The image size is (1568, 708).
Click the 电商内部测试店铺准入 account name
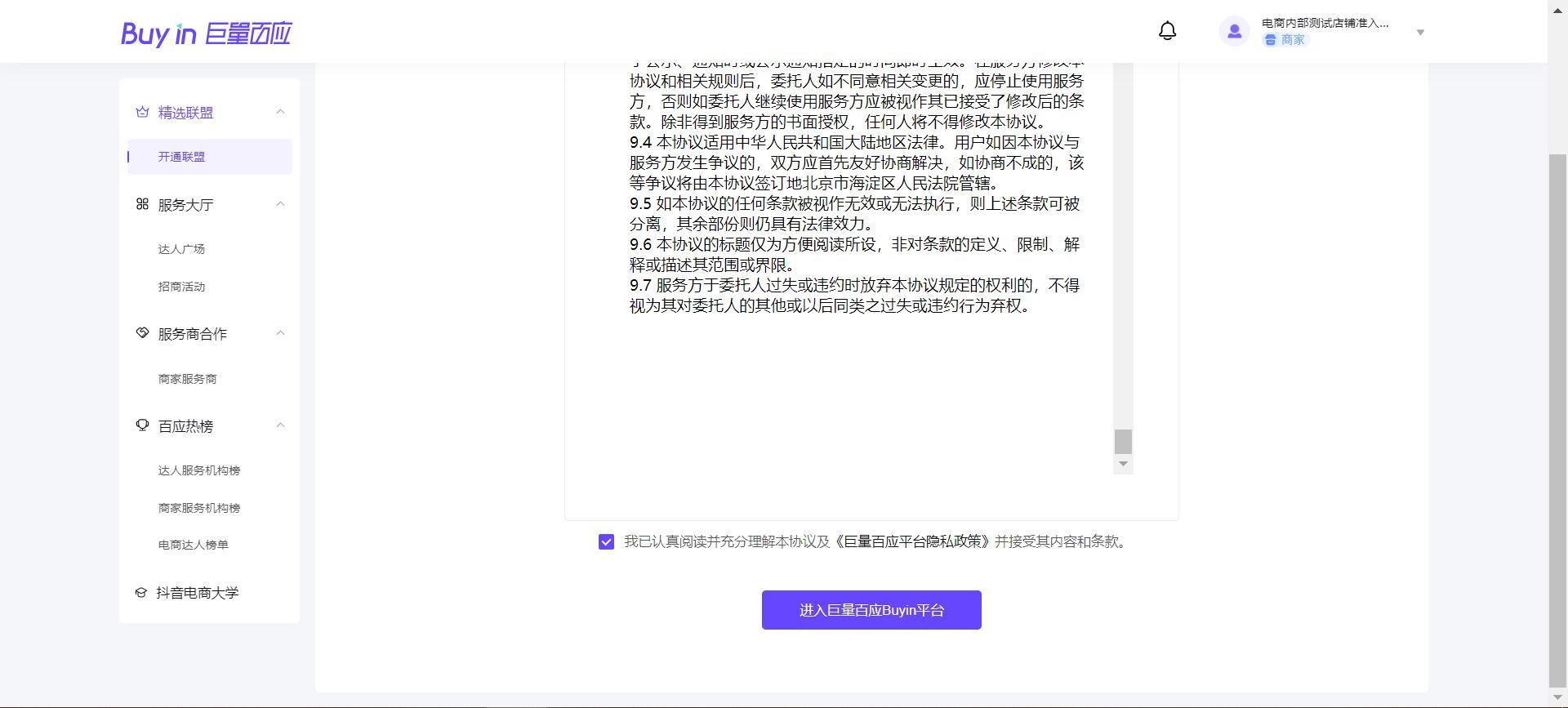(x=1325, y=23)
